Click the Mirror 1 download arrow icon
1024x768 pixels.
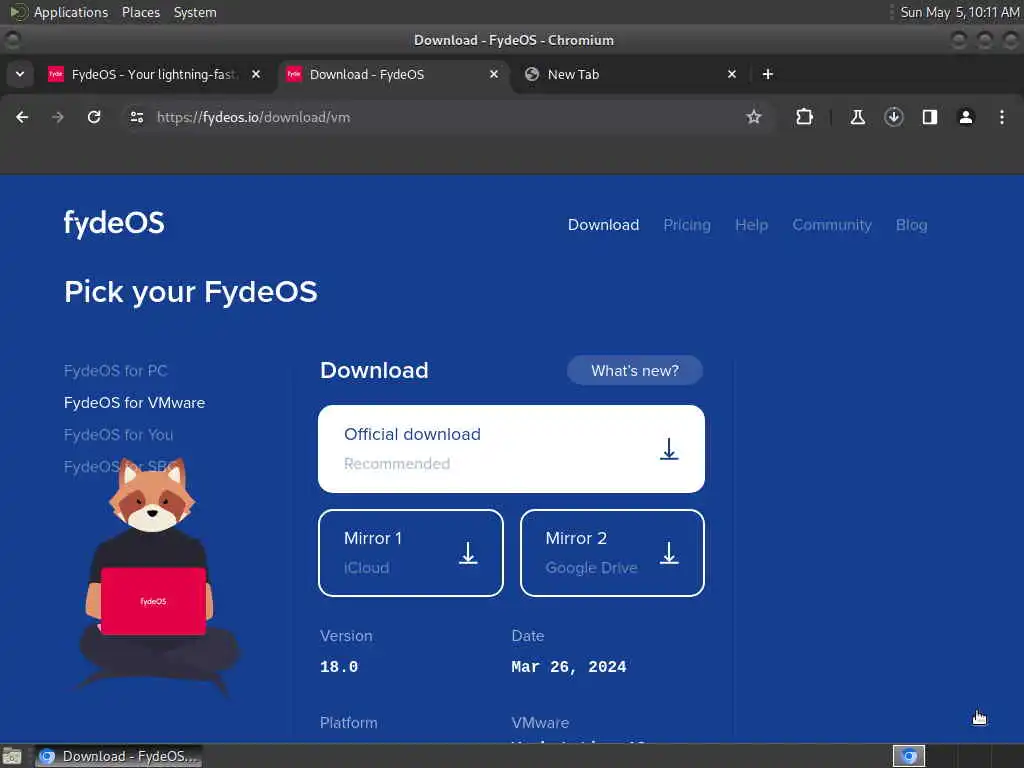point(468,552)
